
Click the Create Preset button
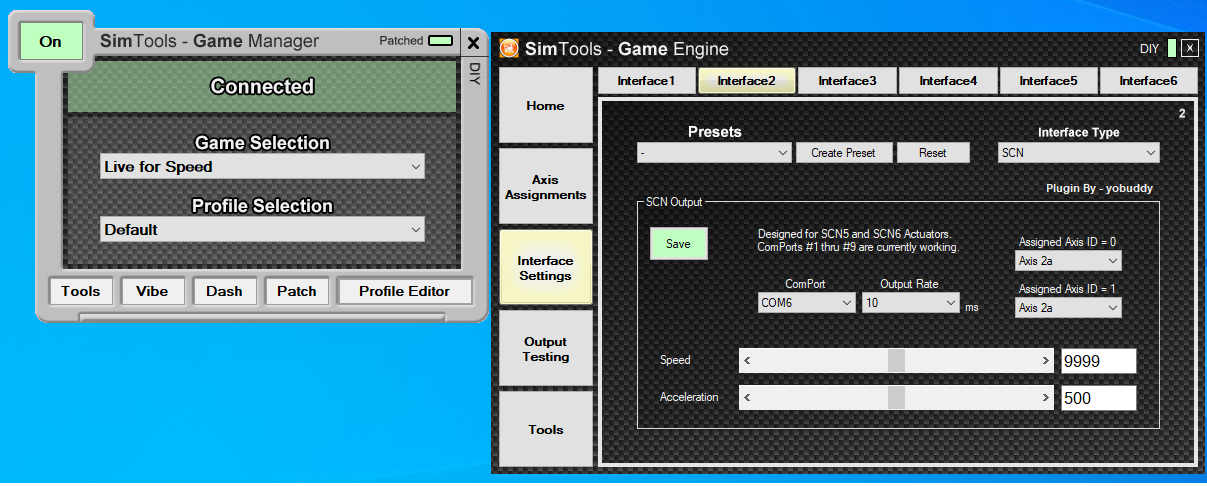(843, 153)
